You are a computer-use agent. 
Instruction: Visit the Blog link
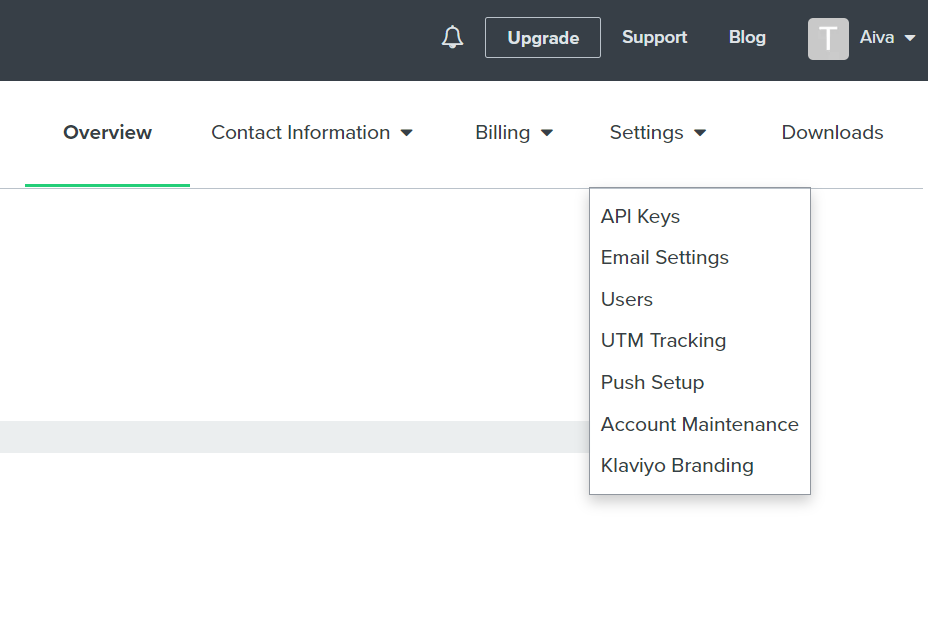[747, 37]
